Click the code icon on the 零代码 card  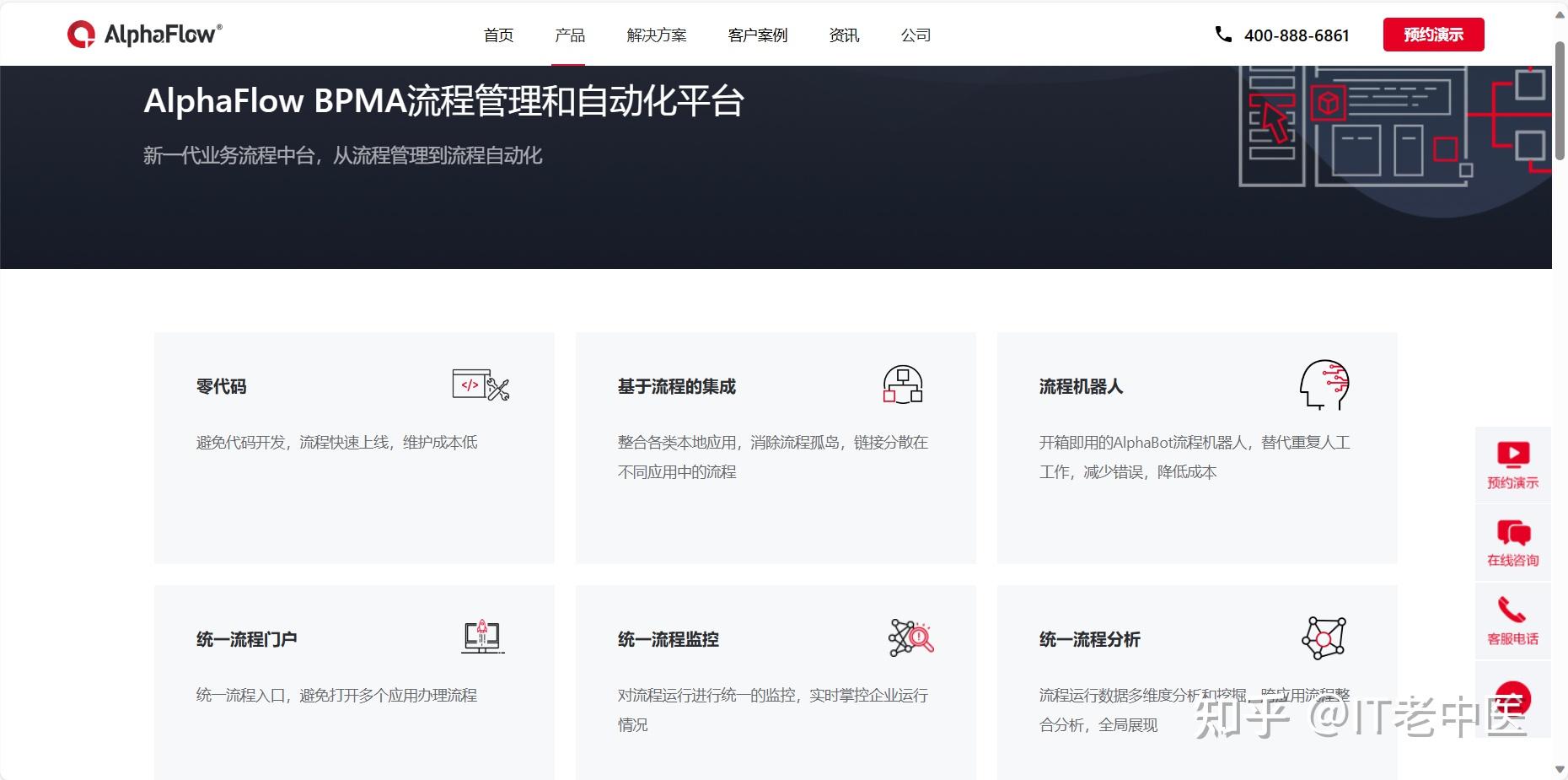pos(481,386)
